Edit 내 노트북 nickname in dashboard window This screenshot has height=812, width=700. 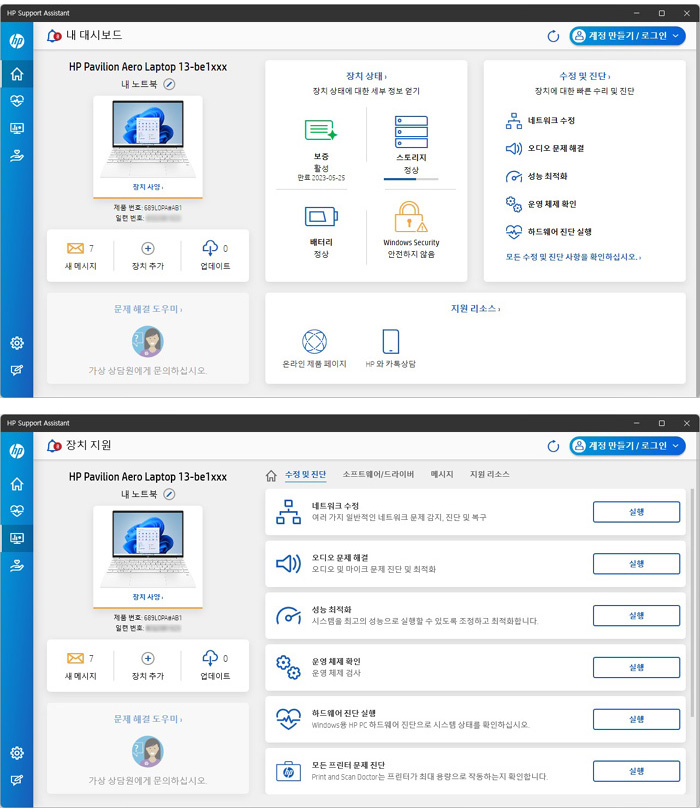tap(169, 84)
